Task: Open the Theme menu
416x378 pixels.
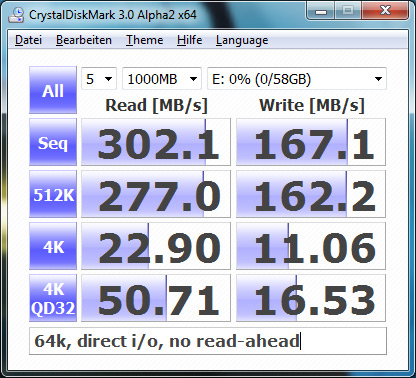Action: pyautogui.click(x=144, y=40)
